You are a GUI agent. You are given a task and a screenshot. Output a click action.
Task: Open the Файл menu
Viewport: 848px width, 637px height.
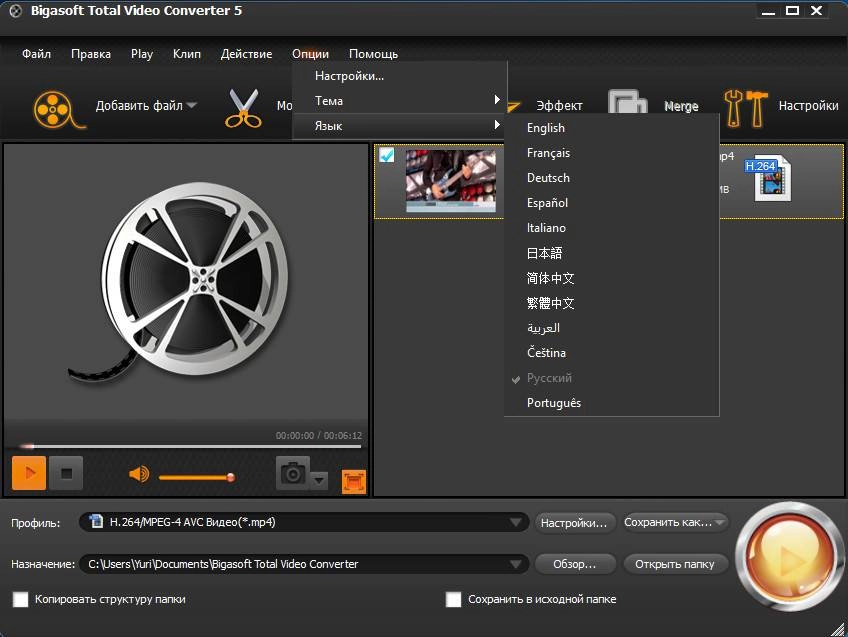pyautogui.click(x=36, y=54)
